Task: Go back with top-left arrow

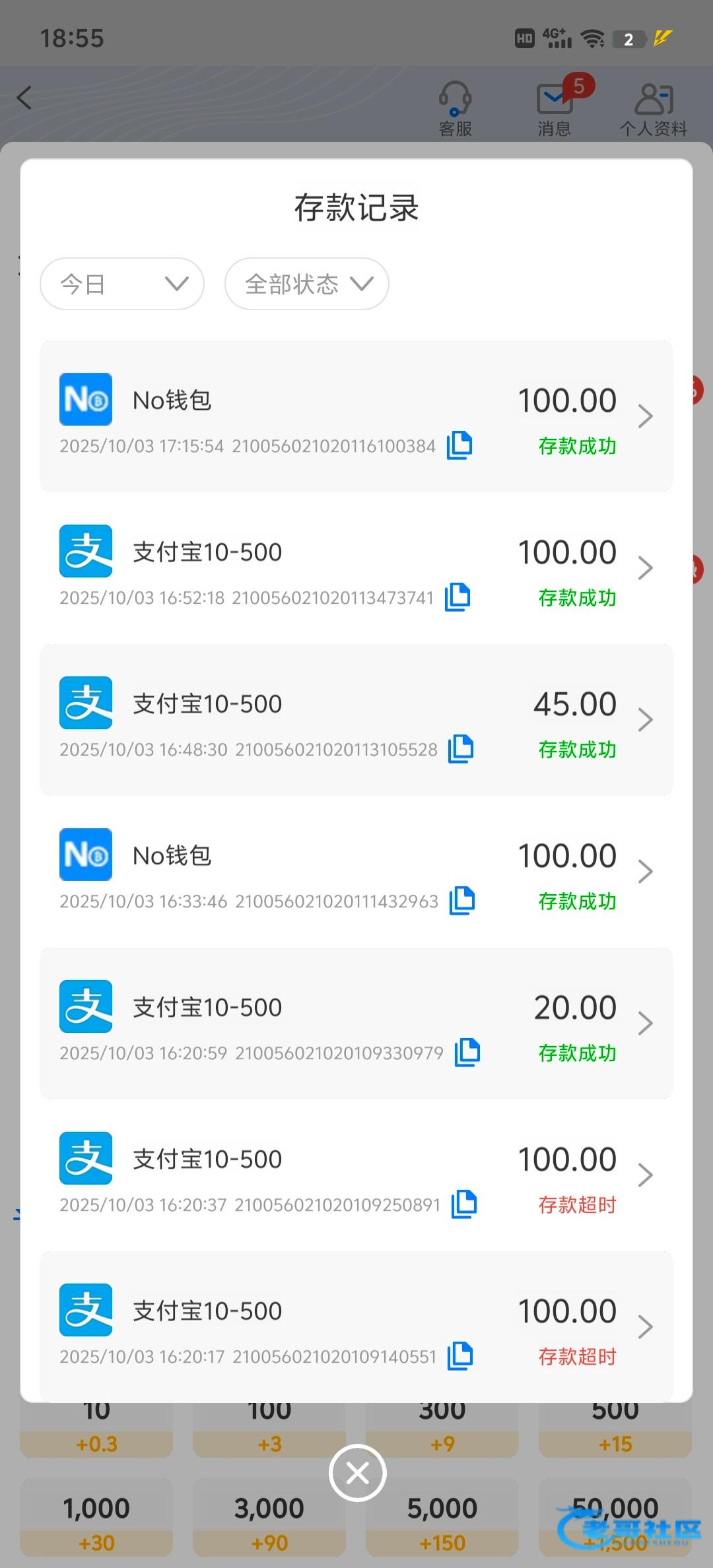Action: pyautogui.click(x=24, y=98)
